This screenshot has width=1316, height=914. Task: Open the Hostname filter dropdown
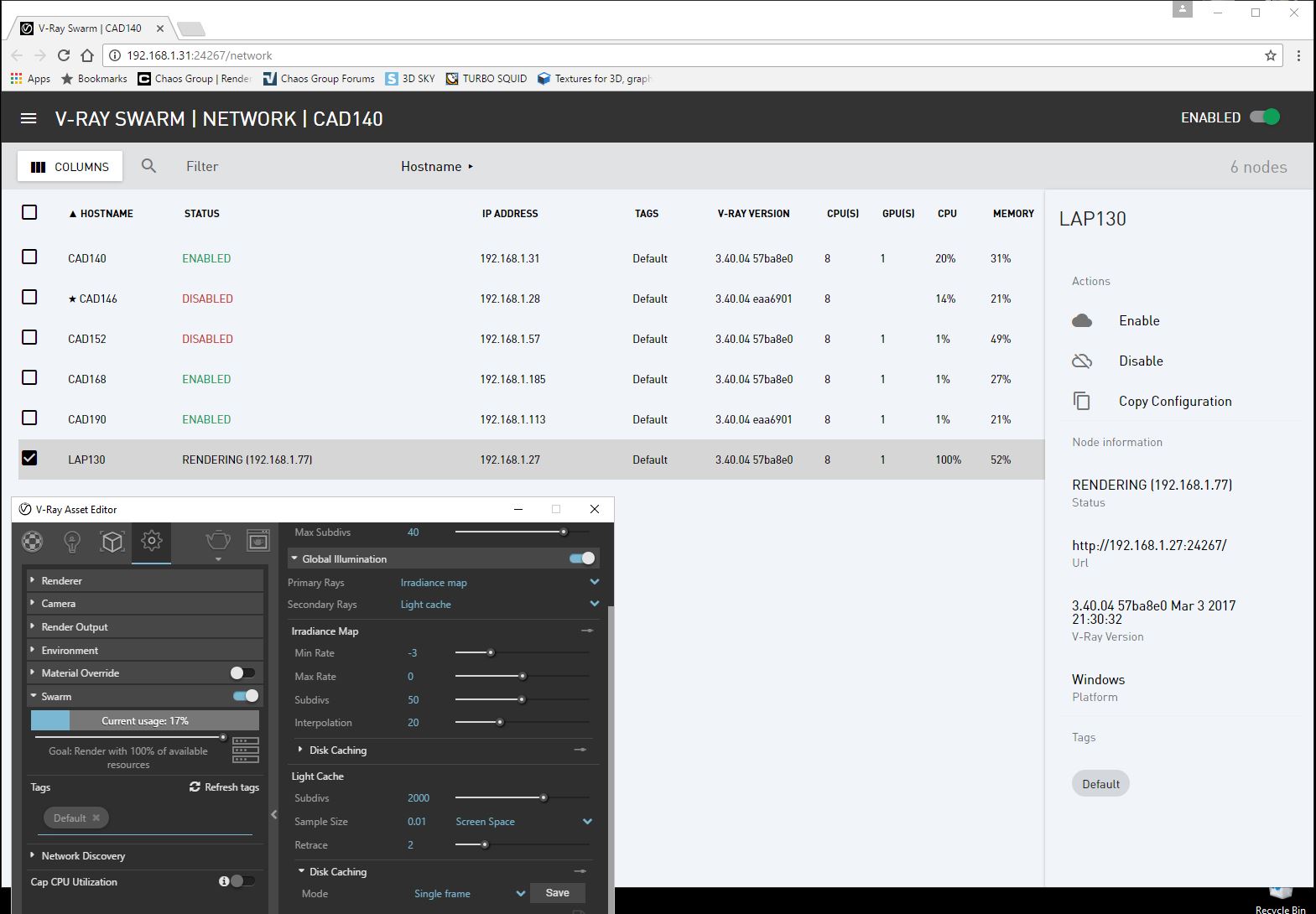[x=437, y=166]
